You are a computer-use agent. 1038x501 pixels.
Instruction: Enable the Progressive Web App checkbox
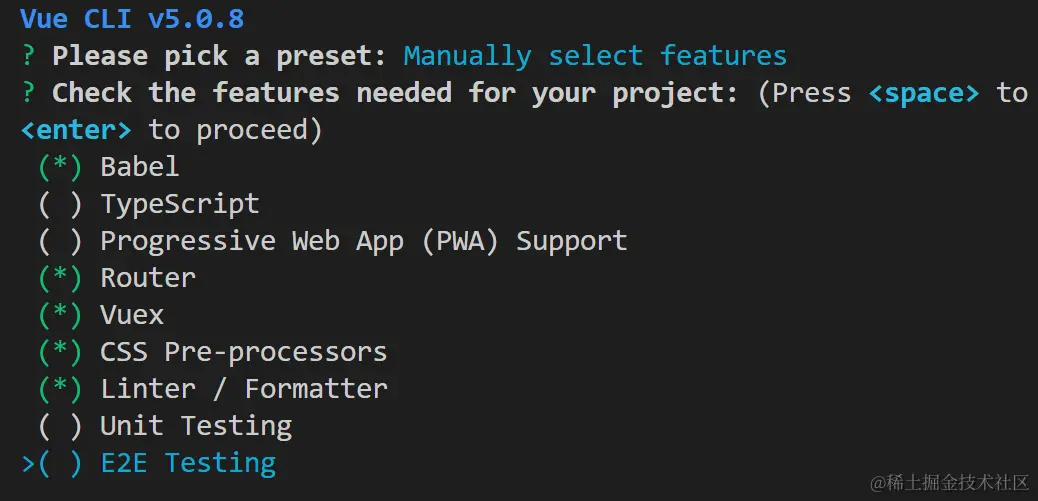60,241
